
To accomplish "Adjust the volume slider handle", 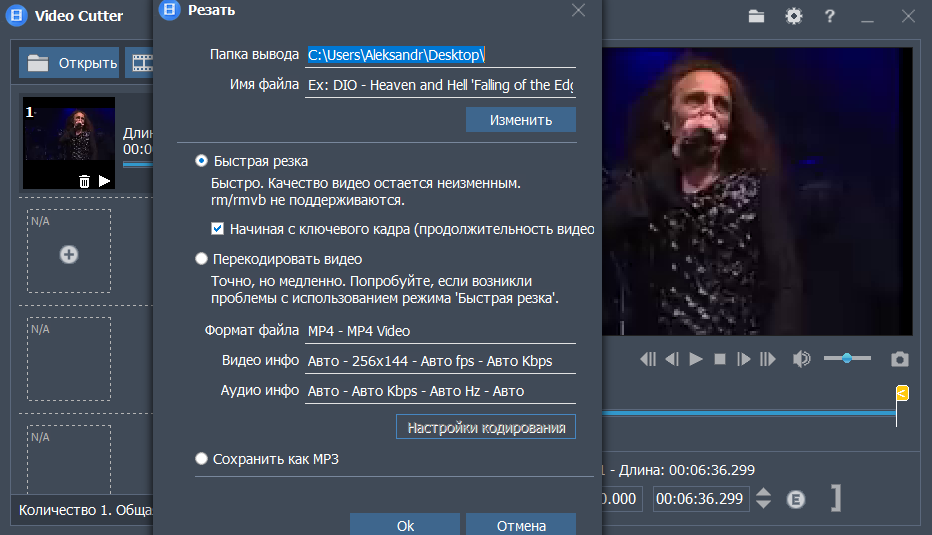I will pyautogui.click(x=847, y=358).
